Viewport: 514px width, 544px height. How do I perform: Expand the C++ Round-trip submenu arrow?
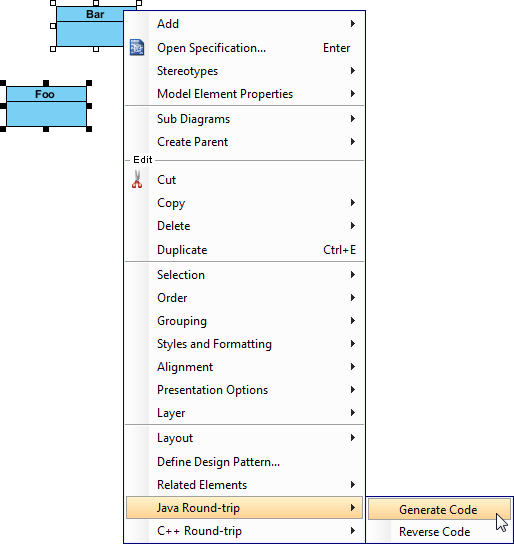point(353,531)
